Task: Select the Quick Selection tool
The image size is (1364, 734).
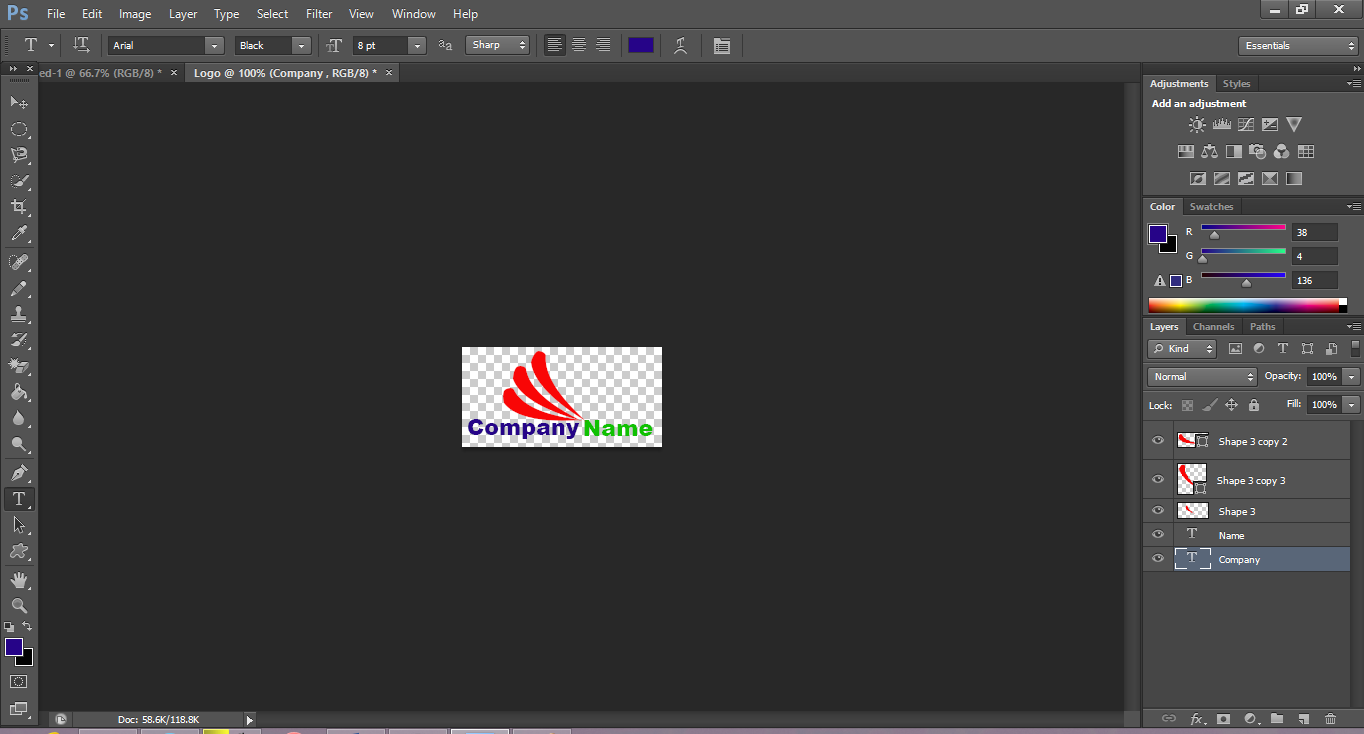Action: (x=19, y=182)
